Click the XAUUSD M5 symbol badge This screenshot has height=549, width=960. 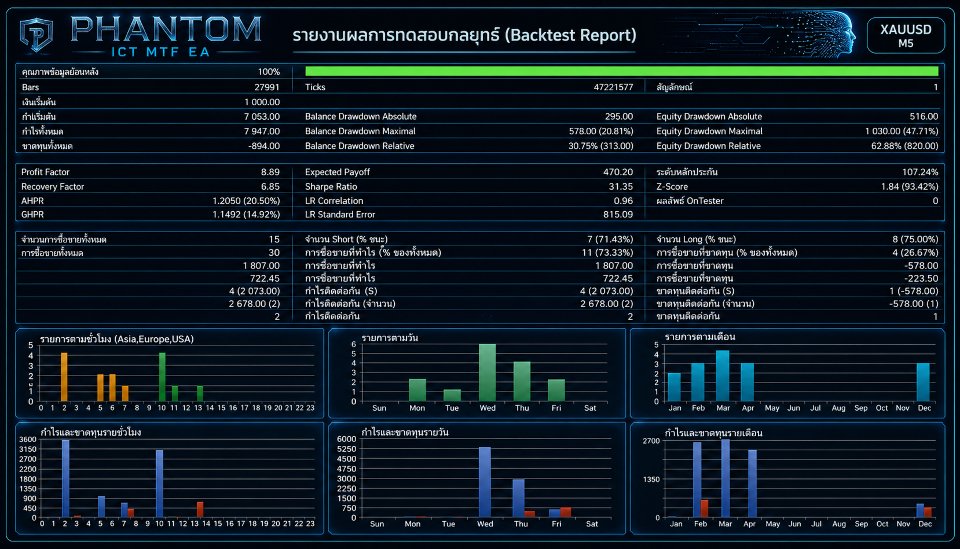906,35
